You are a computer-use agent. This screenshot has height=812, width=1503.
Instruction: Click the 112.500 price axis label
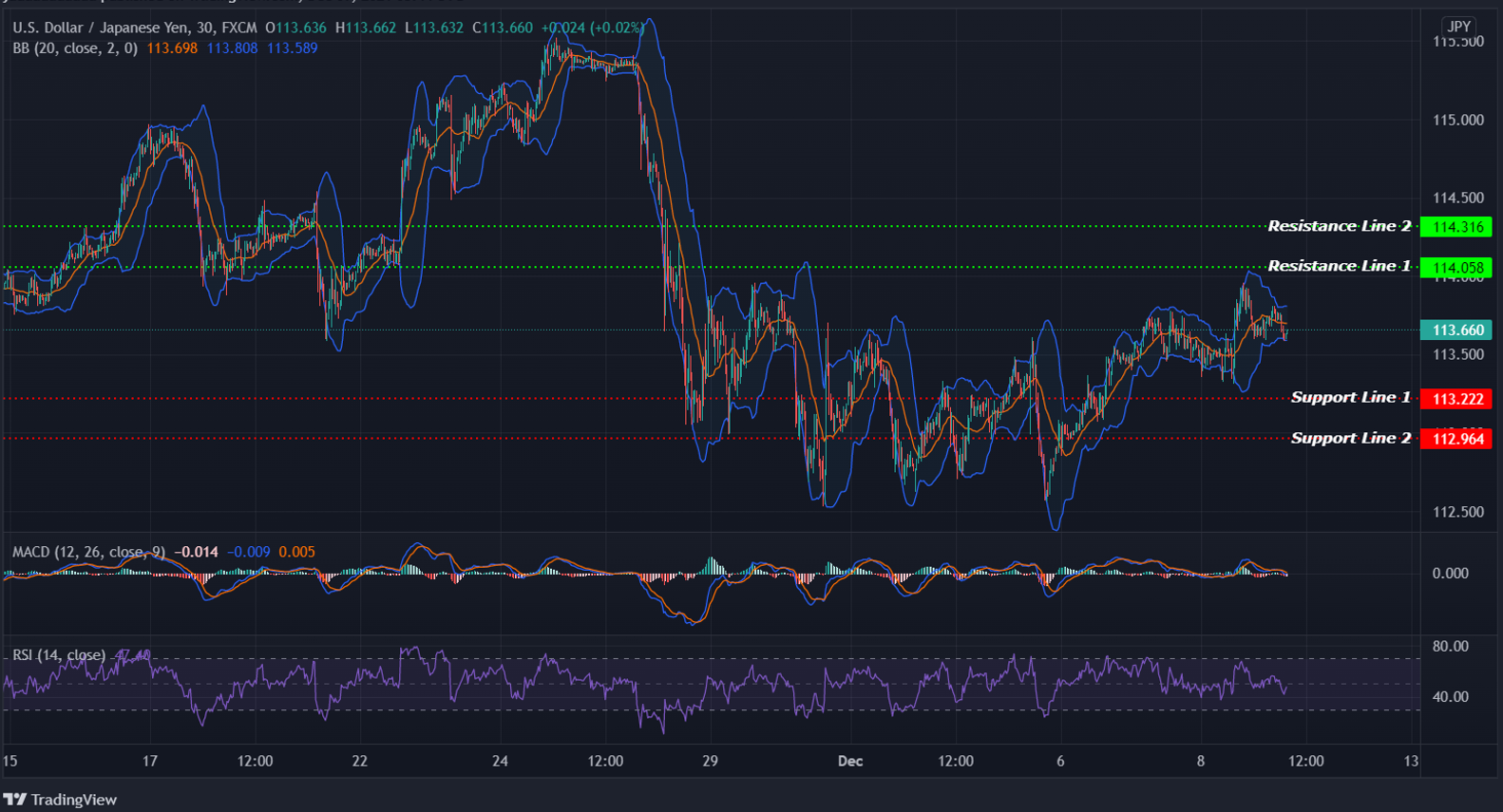pyautogui.click(x=1458, y=512)
